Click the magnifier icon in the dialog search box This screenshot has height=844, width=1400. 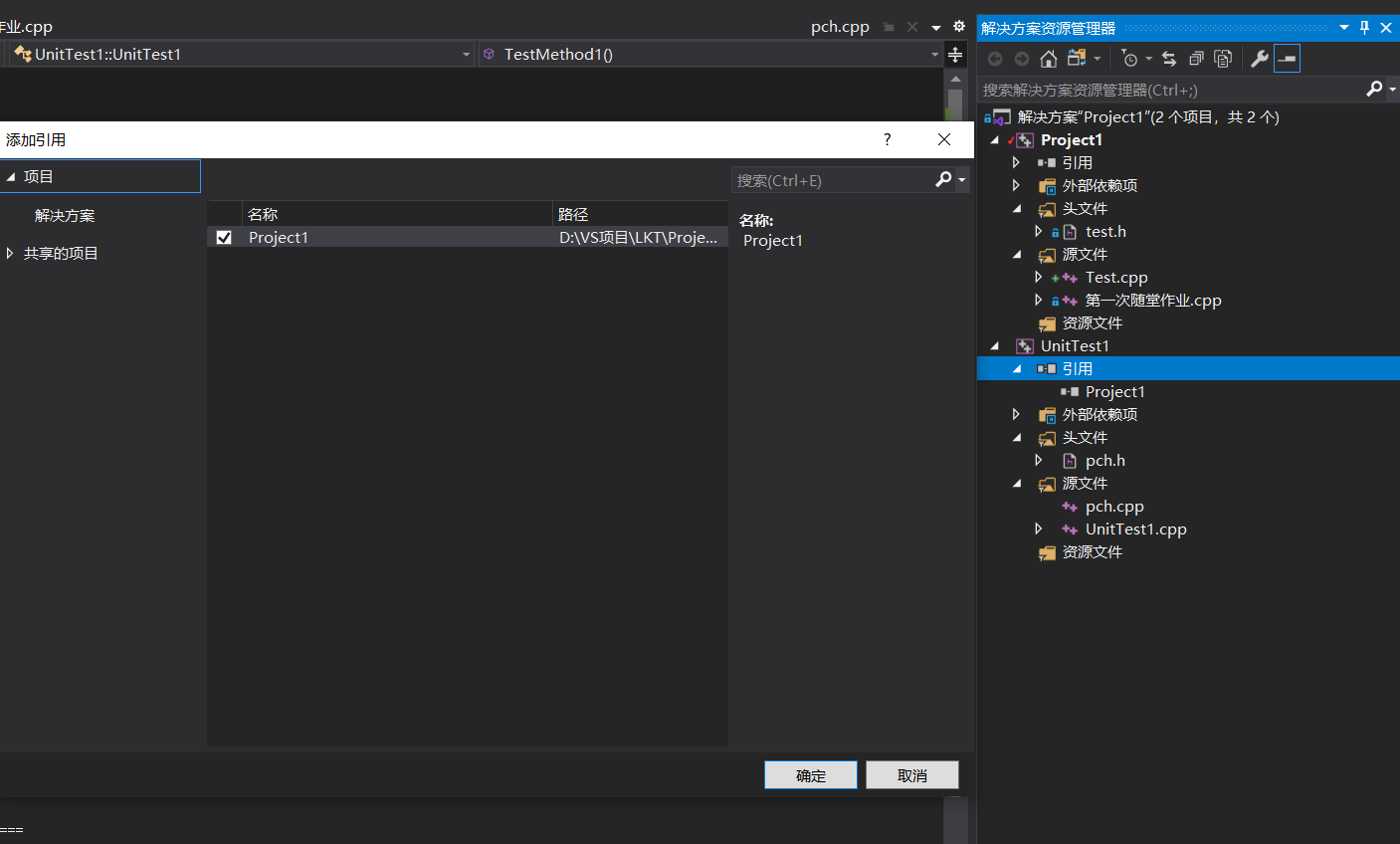tap(943, 179)
